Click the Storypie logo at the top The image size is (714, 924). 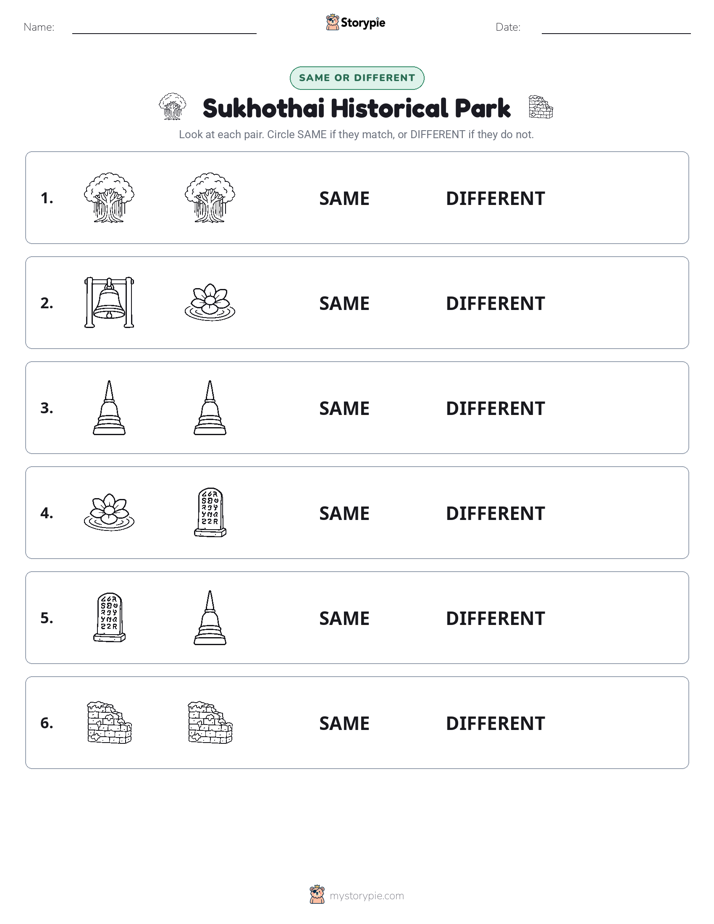point(356,23)
